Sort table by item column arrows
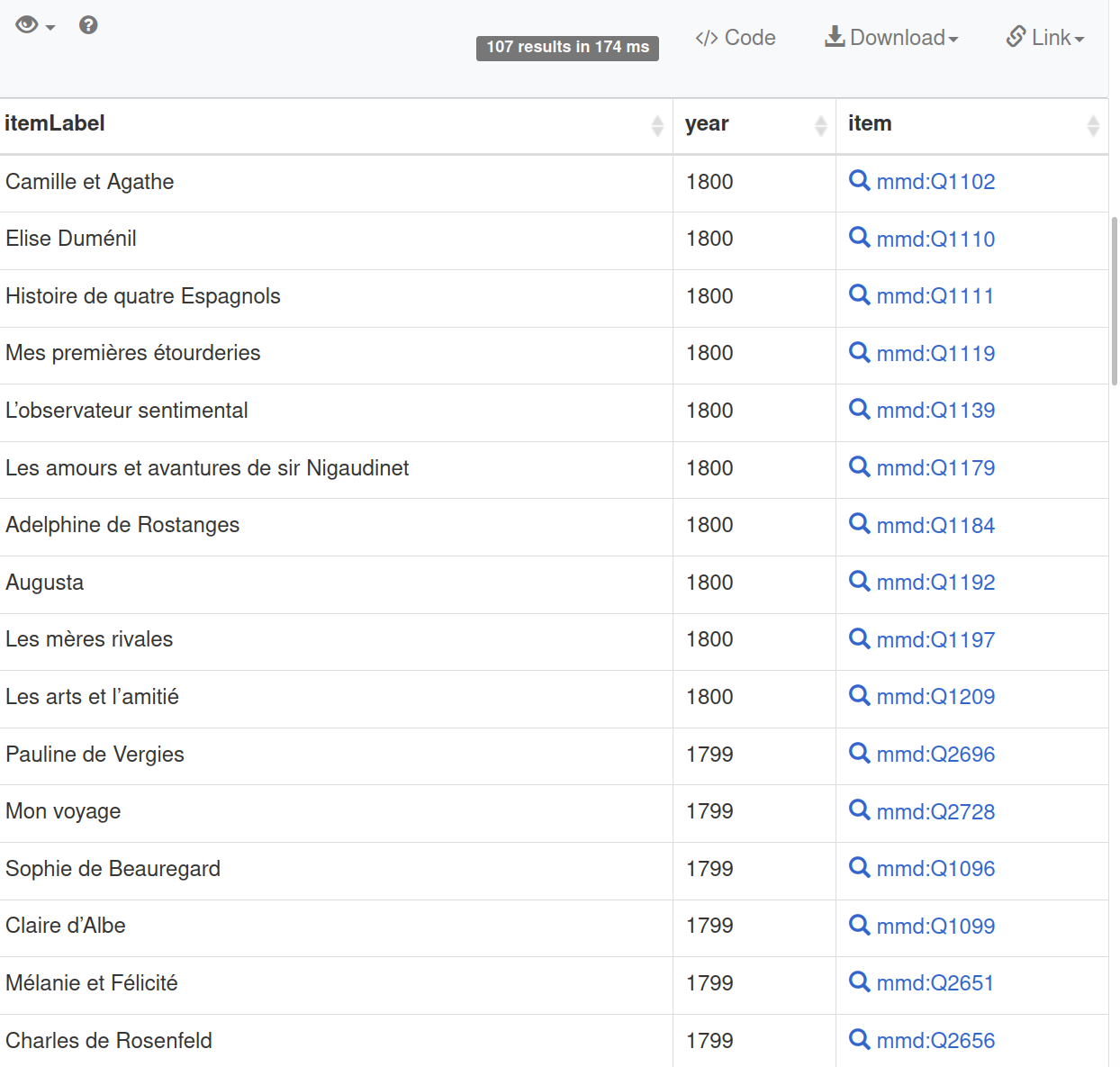1120x1067 pixels. tap(1093, 125)
